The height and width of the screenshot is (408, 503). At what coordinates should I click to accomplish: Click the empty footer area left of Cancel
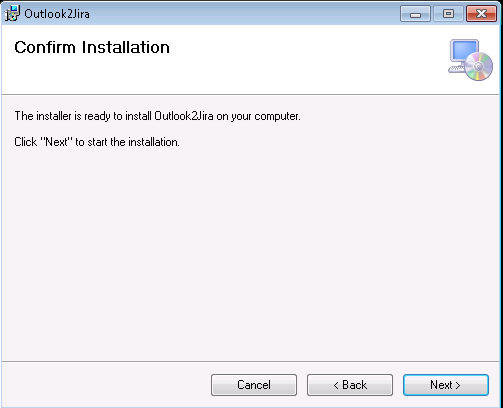pos(106,385)
